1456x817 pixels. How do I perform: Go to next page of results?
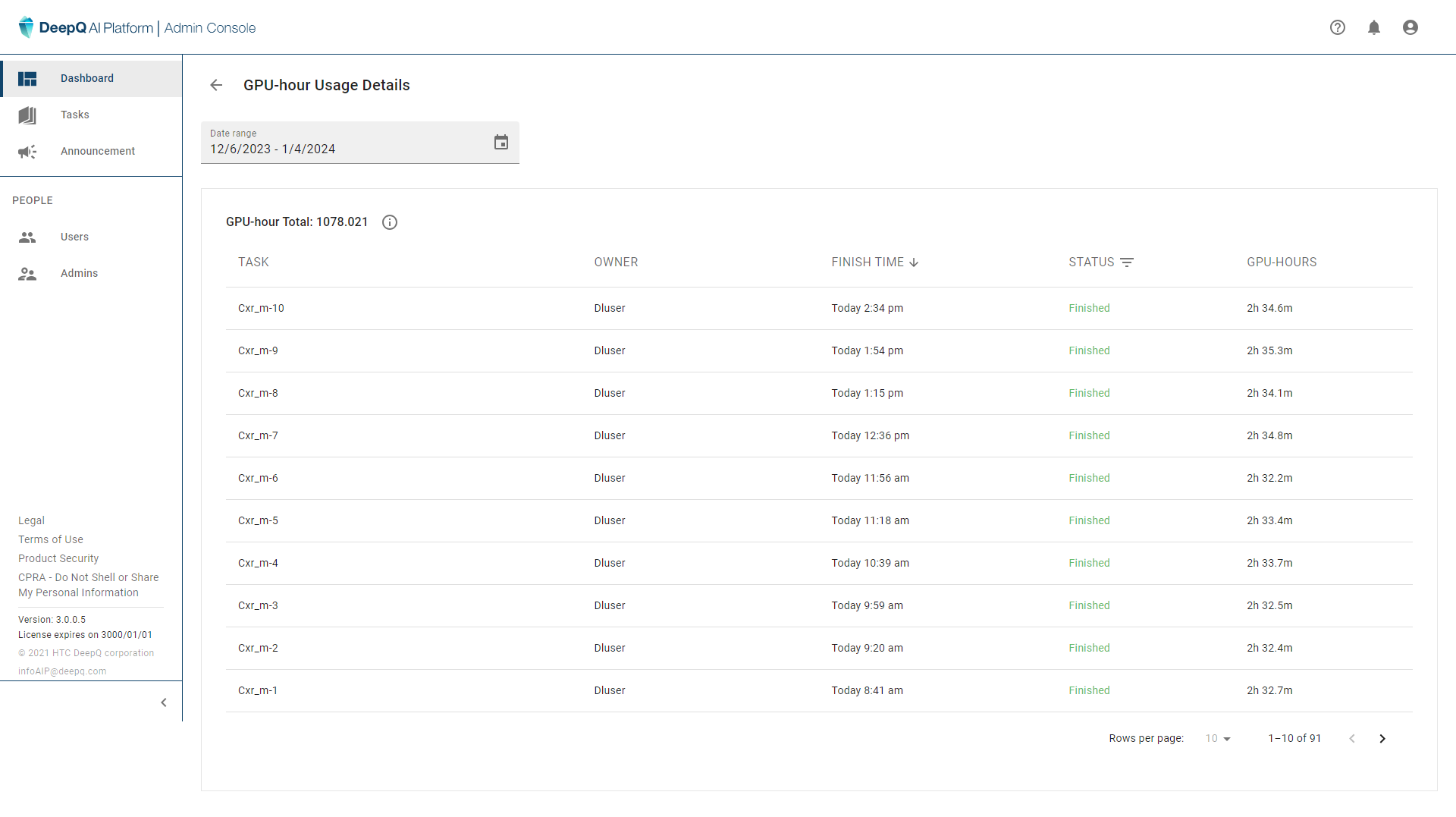1382,739
